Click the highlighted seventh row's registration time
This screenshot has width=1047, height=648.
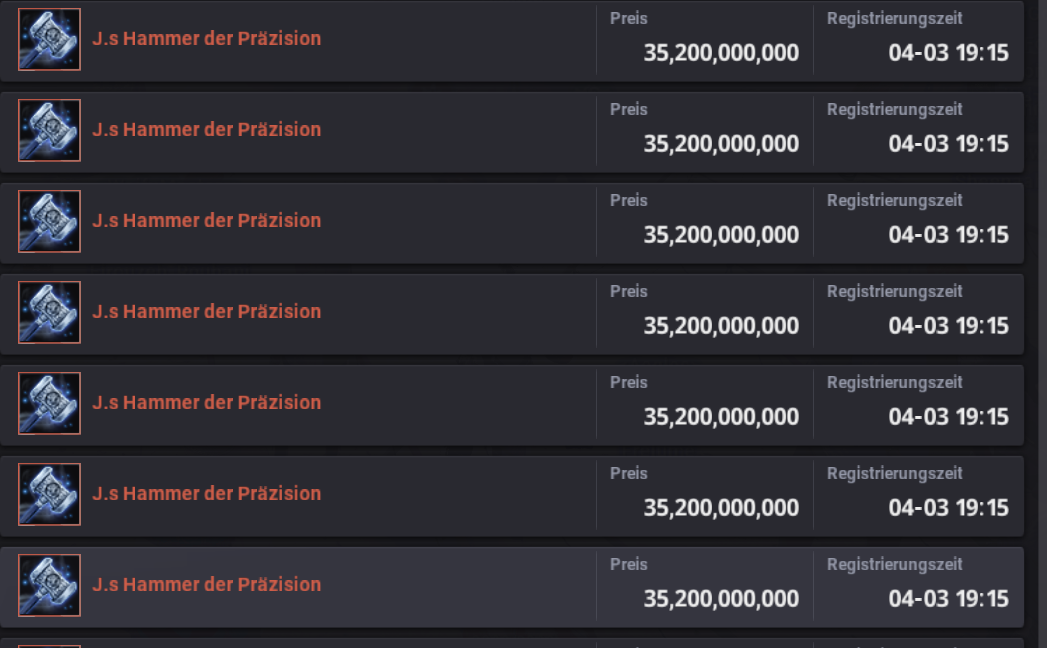click(x=948, y=598)
